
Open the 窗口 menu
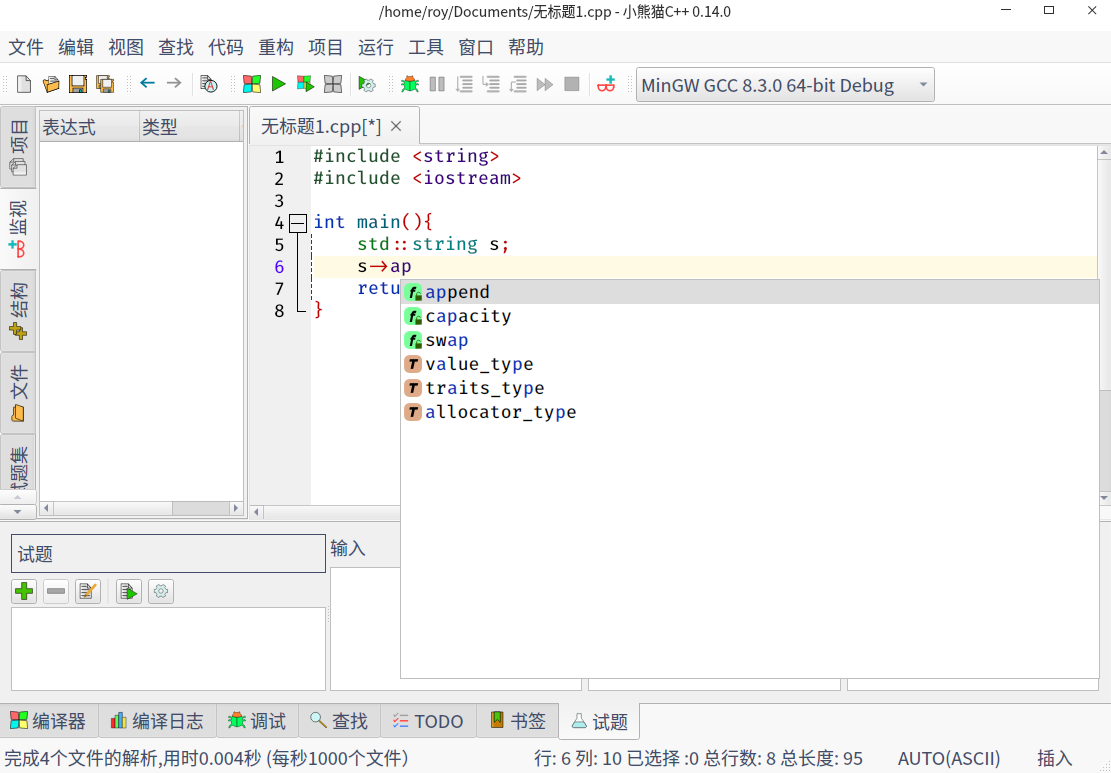(x=476, y=47)
